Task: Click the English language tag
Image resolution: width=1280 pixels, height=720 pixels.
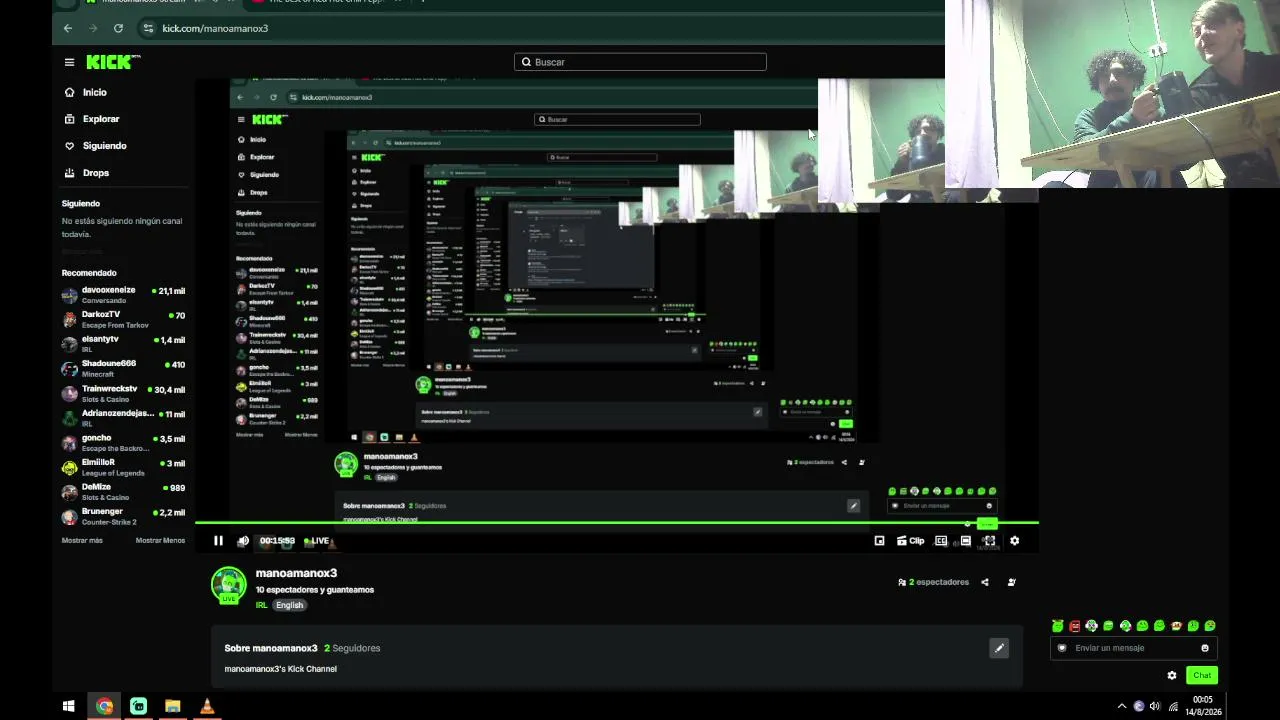Action: [289, 605]
